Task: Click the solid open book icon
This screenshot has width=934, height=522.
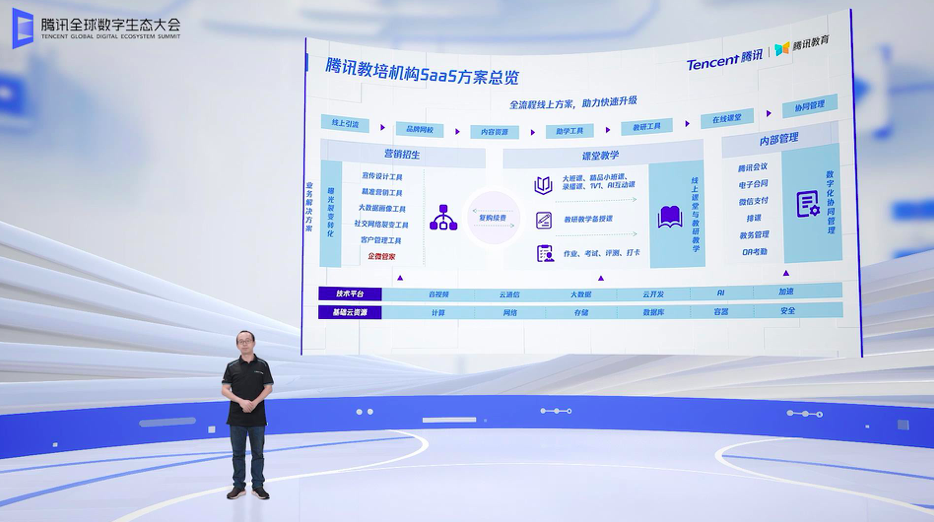Action: [669, 217]
